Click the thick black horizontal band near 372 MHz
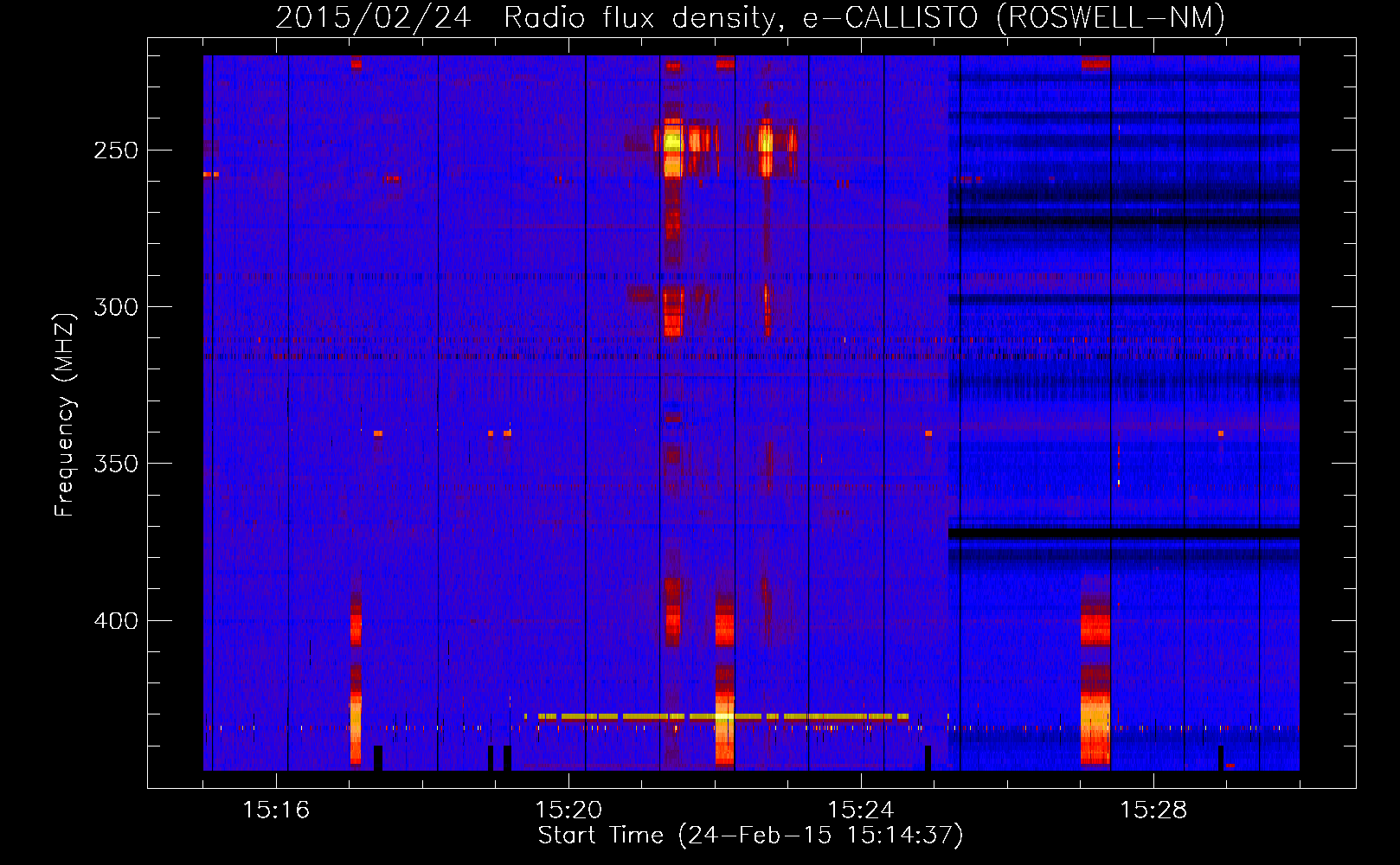Image resolution: width=1400 pixels, height=865 pixels. [1124, 534]
